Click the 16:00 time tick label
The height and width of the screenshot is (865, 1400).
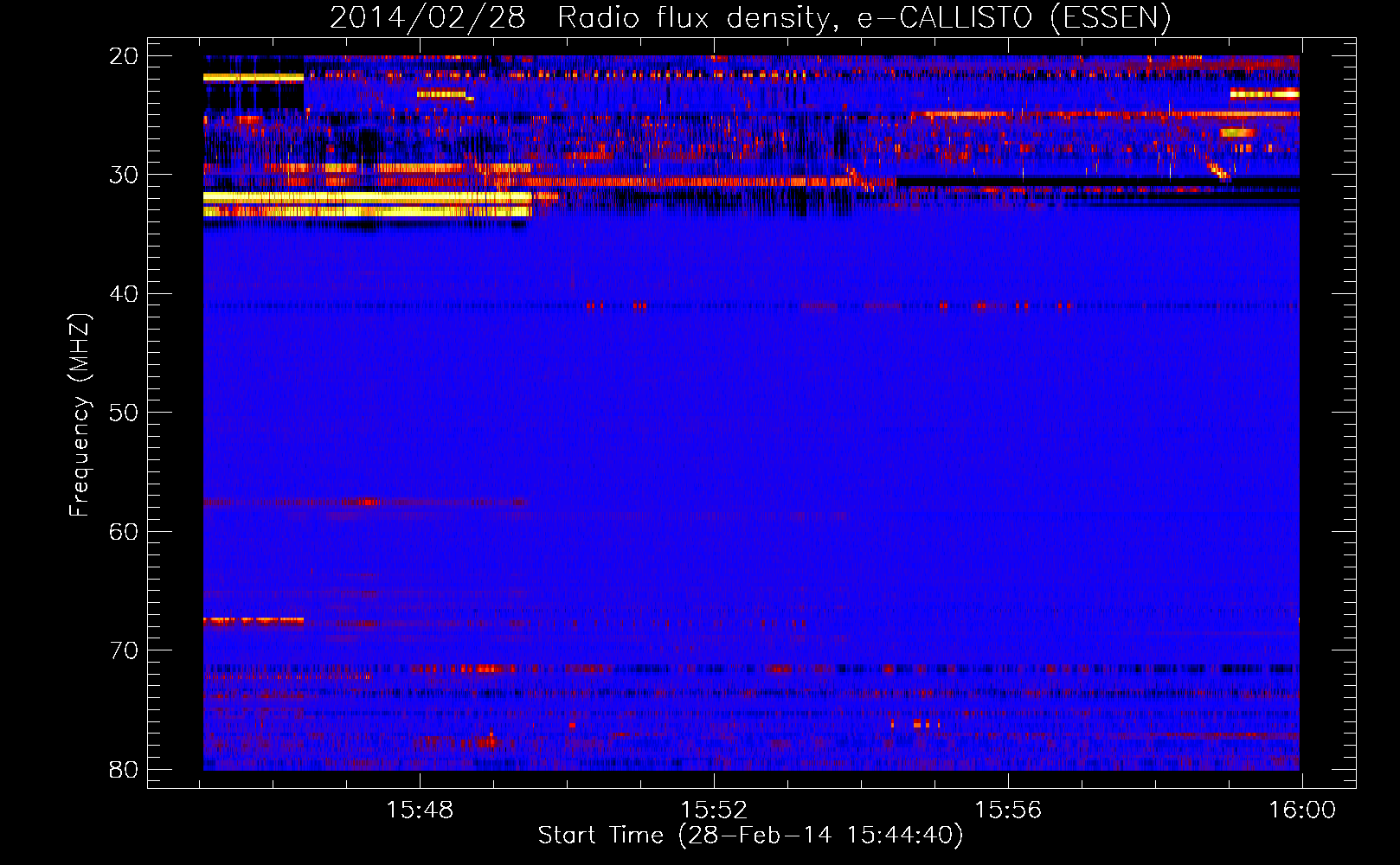[x=1302, y=811]
